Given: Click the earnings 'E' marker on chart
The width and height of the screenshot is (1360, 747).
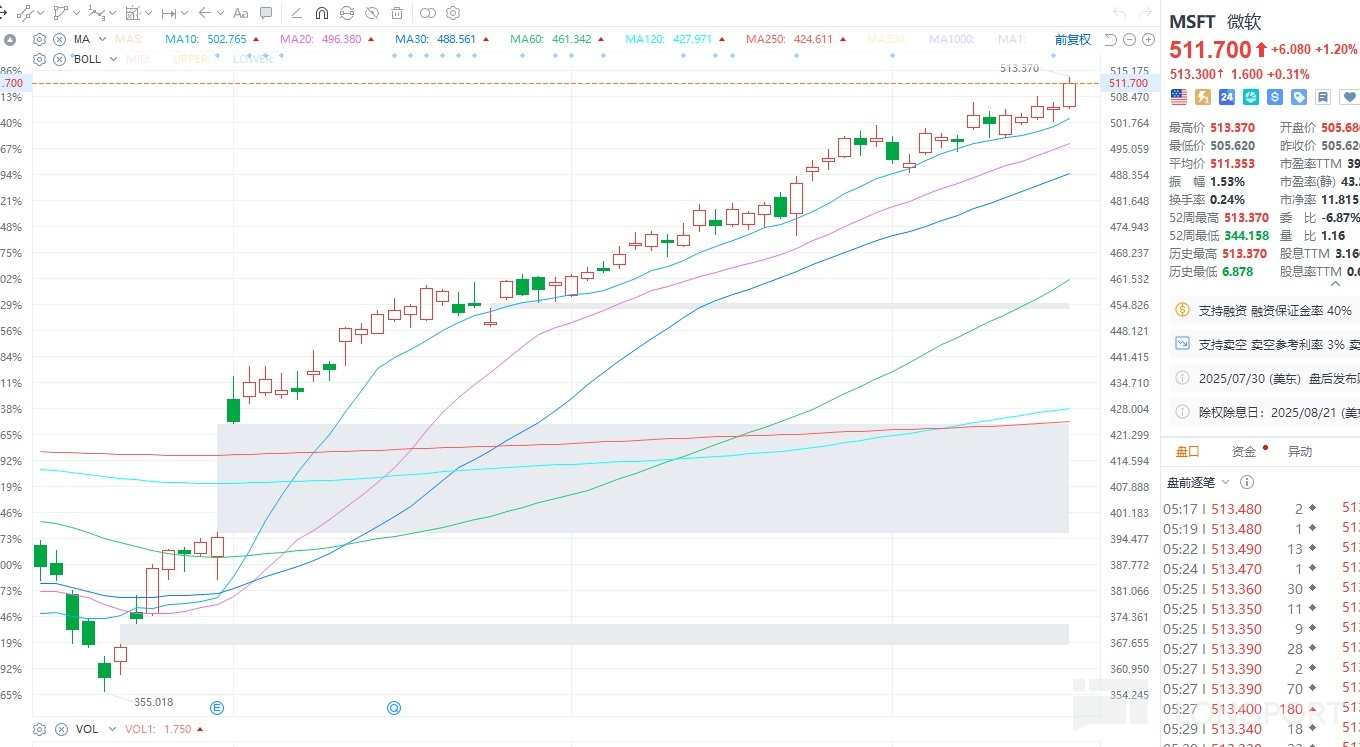Looking at the screenshot, I should pyautogui.click(x=216, y=708).
